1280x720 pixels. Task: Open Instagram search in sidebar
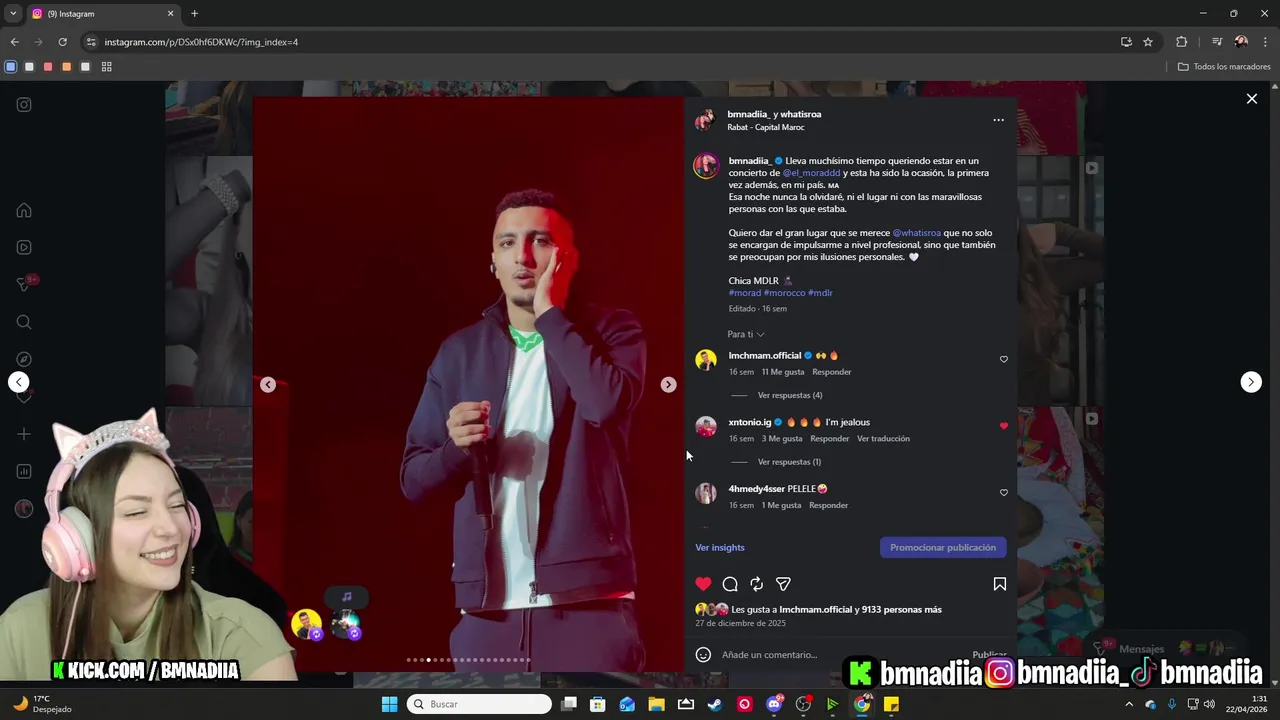(24, 322)
